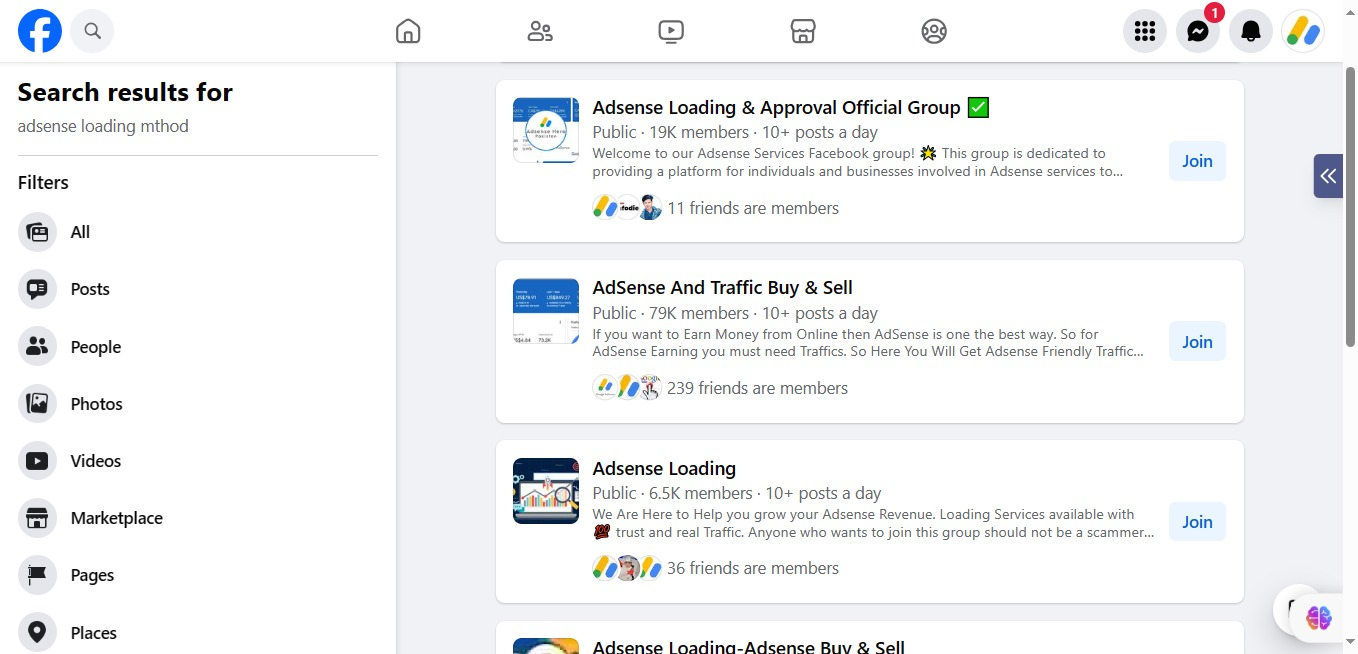Open the nine-dot Menu grid
1358x654 pixels.
(1145, 31)
